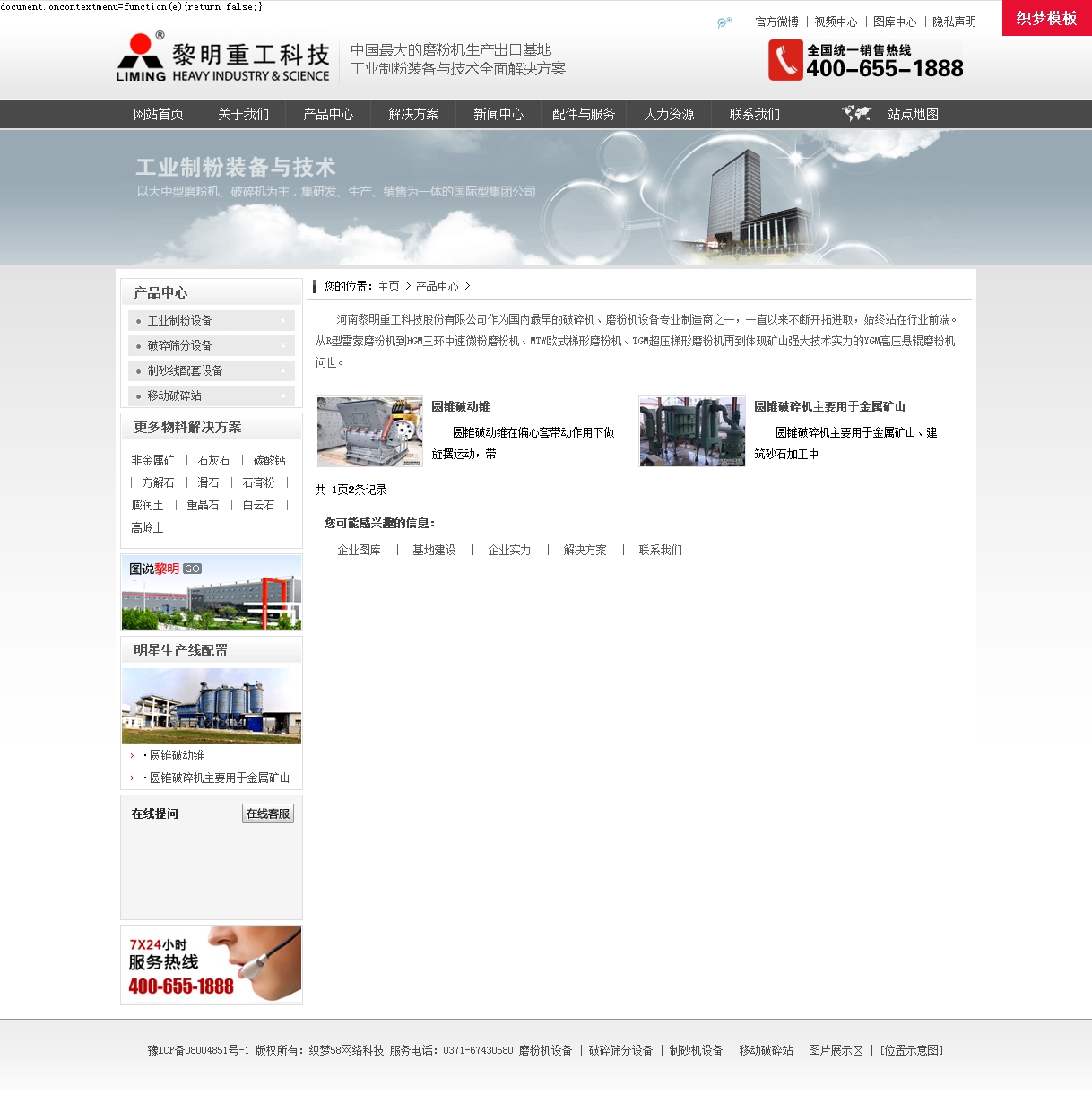The image size is (1092, 1095).
Task: Open 图库中心 link
Action: point(895,22)
